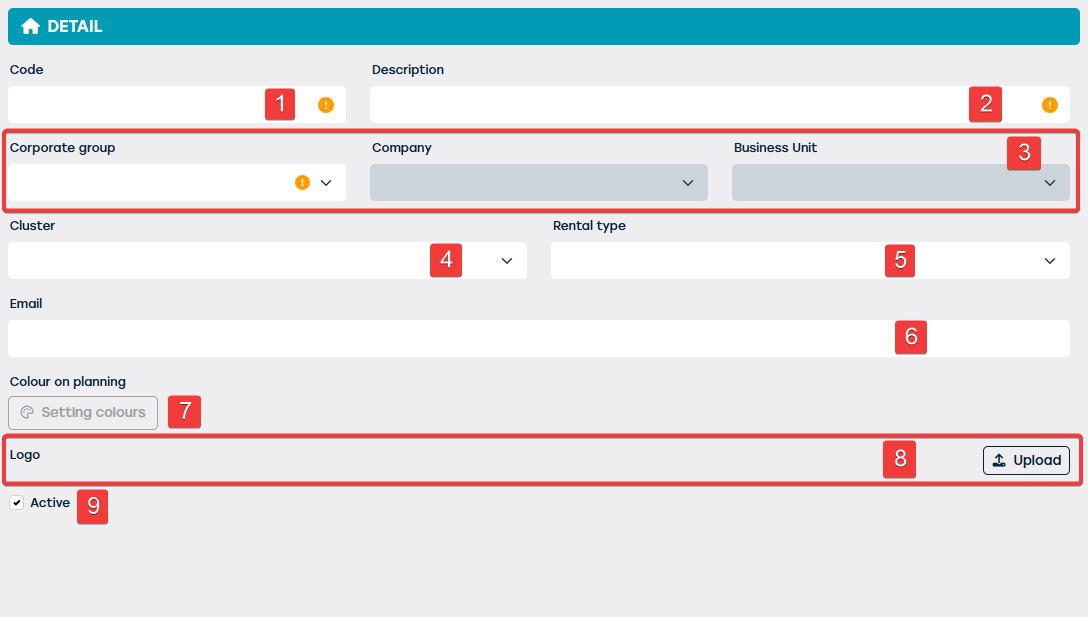This screenshot has width=1088, height=617.
Task: Open the Company dropdown
Action: tap(538, 183)
